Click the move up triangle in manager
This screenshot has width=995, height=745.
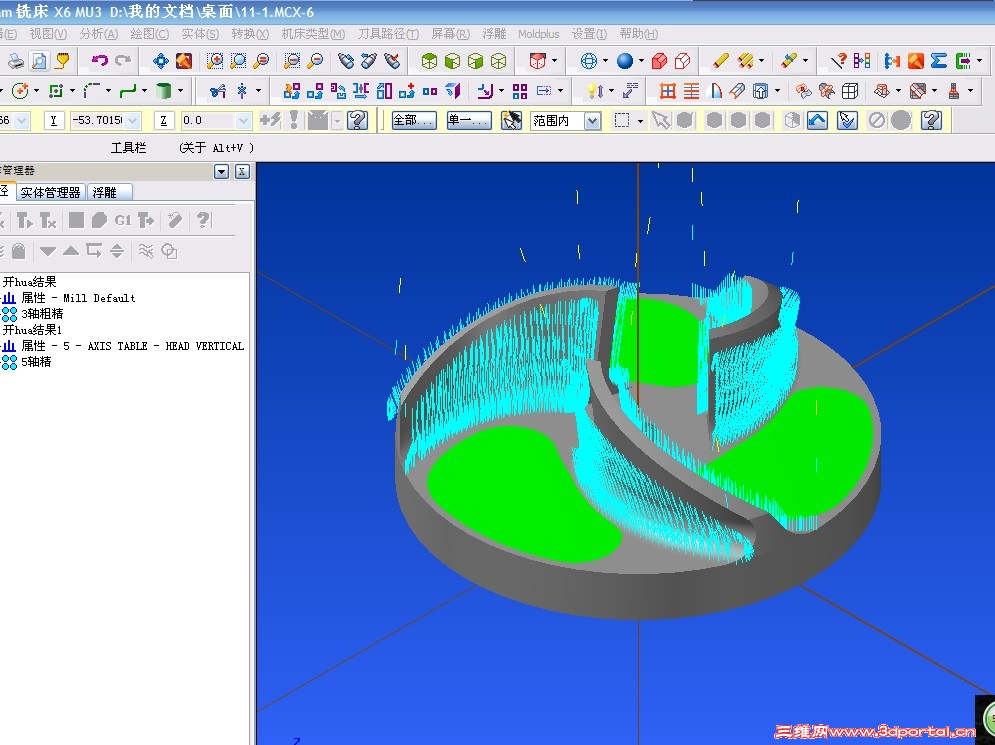click(x=71, y=251)
